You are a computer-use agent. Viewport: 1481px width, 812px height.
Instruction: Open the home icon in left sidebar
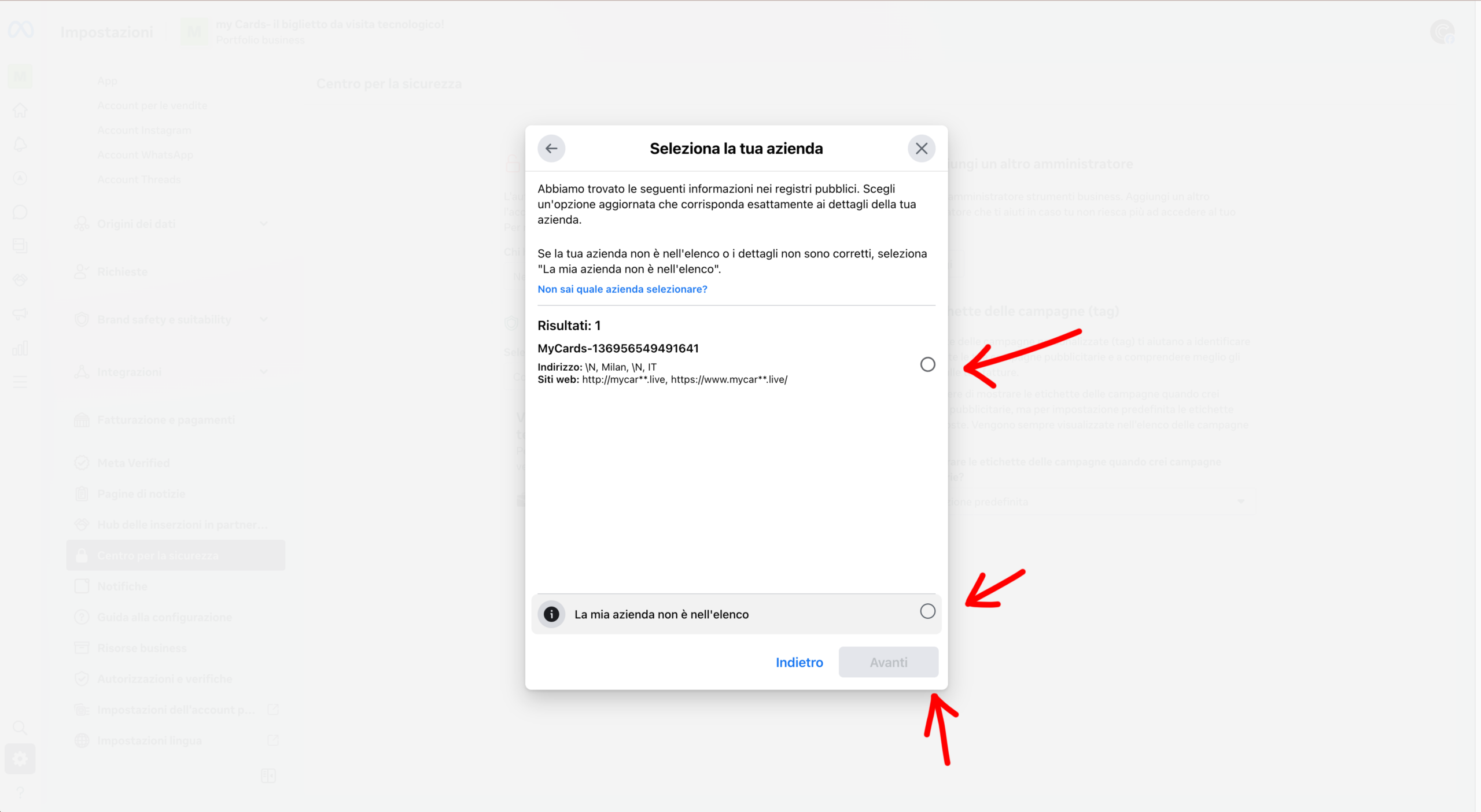pos(20,110)
